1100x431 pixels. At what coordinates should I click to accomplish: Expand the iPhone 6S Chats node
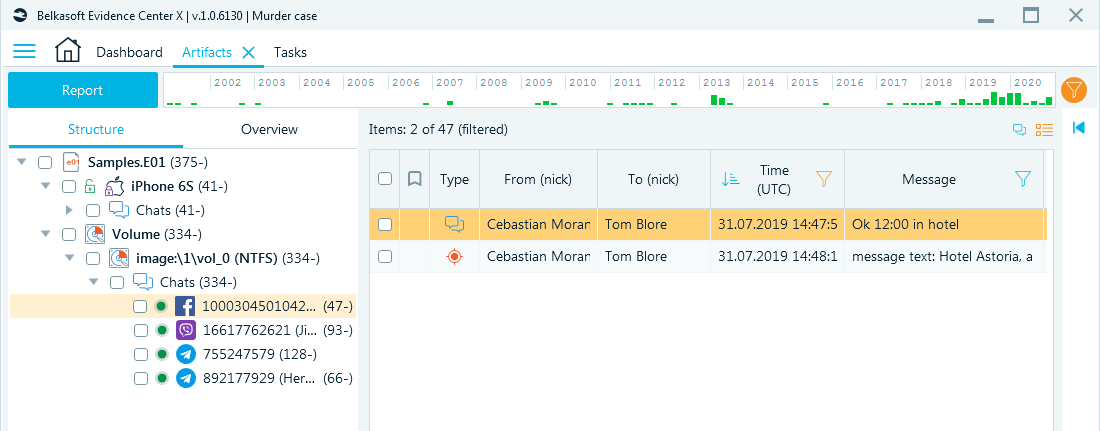[69, 210]
